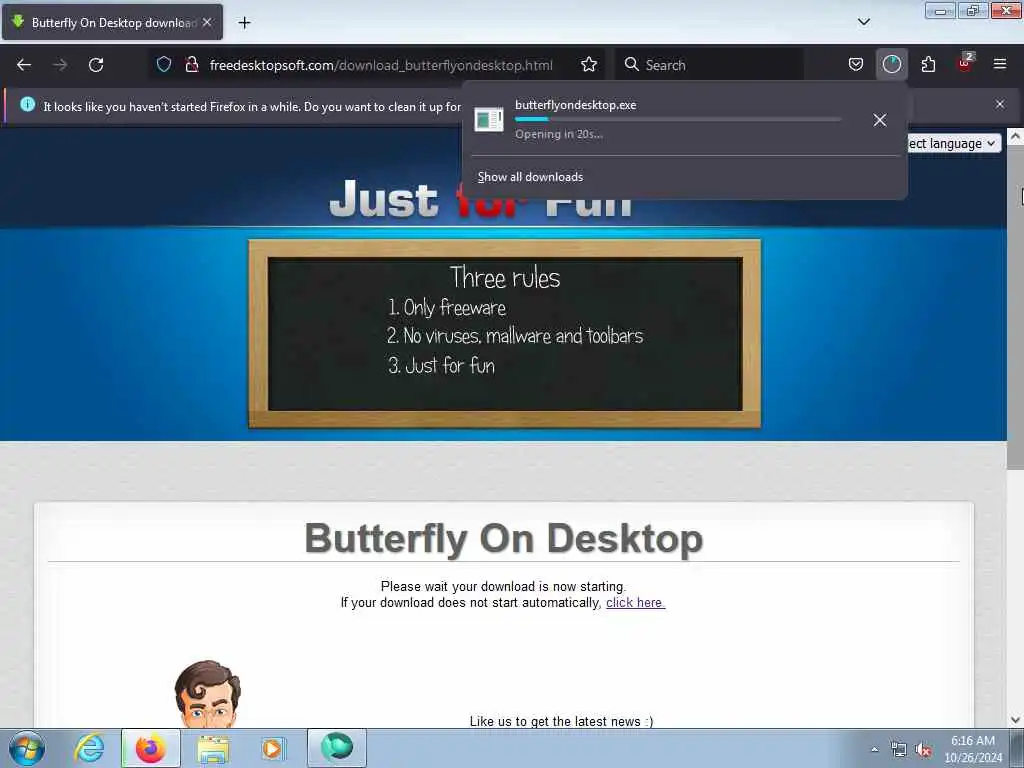Open the clock showing 6:16 AM
The height and width of the screenshot is (768, 1024).
973,749
